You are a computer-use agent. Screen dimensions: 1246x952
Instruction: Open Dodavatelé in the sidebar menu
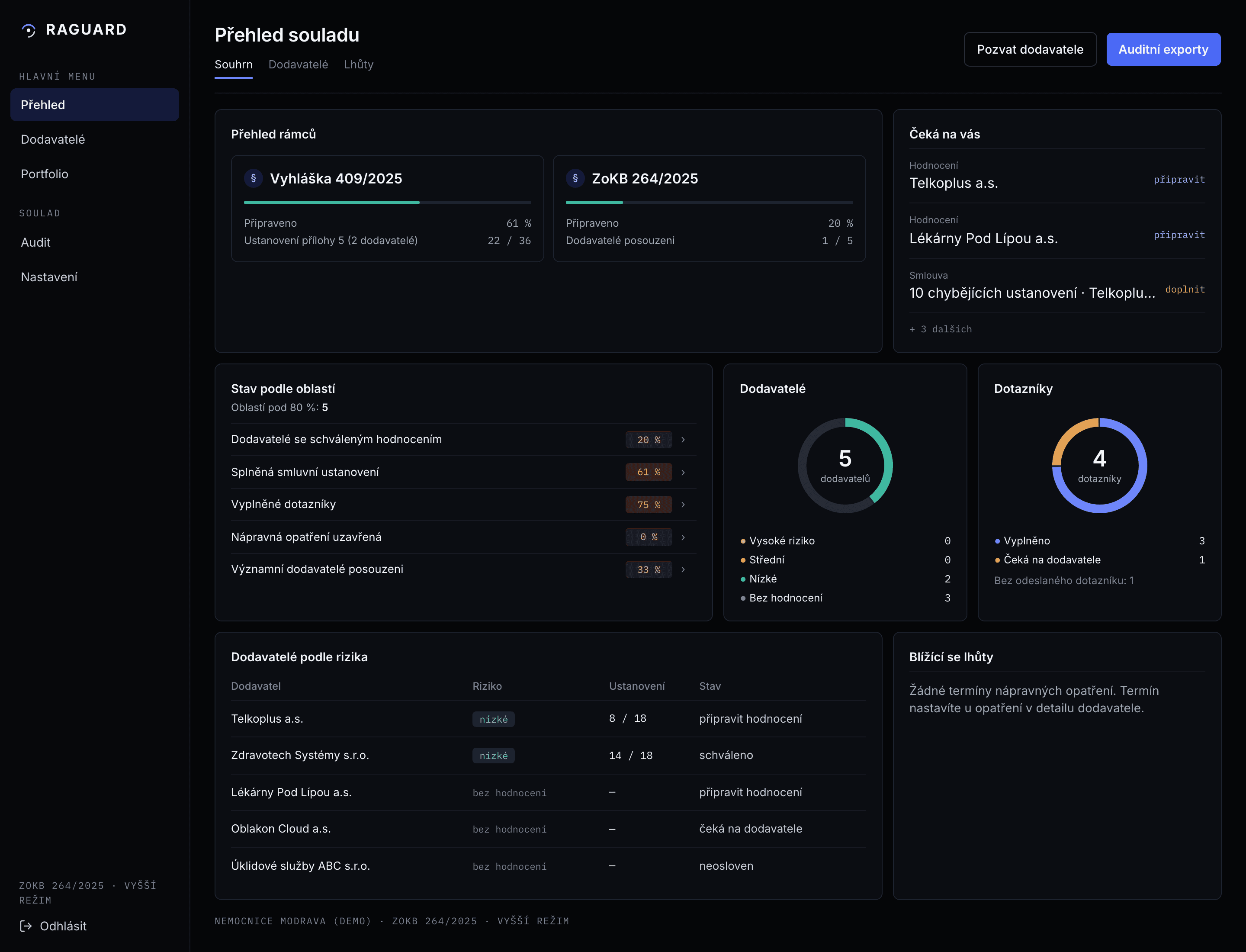[x=95, y=139]
